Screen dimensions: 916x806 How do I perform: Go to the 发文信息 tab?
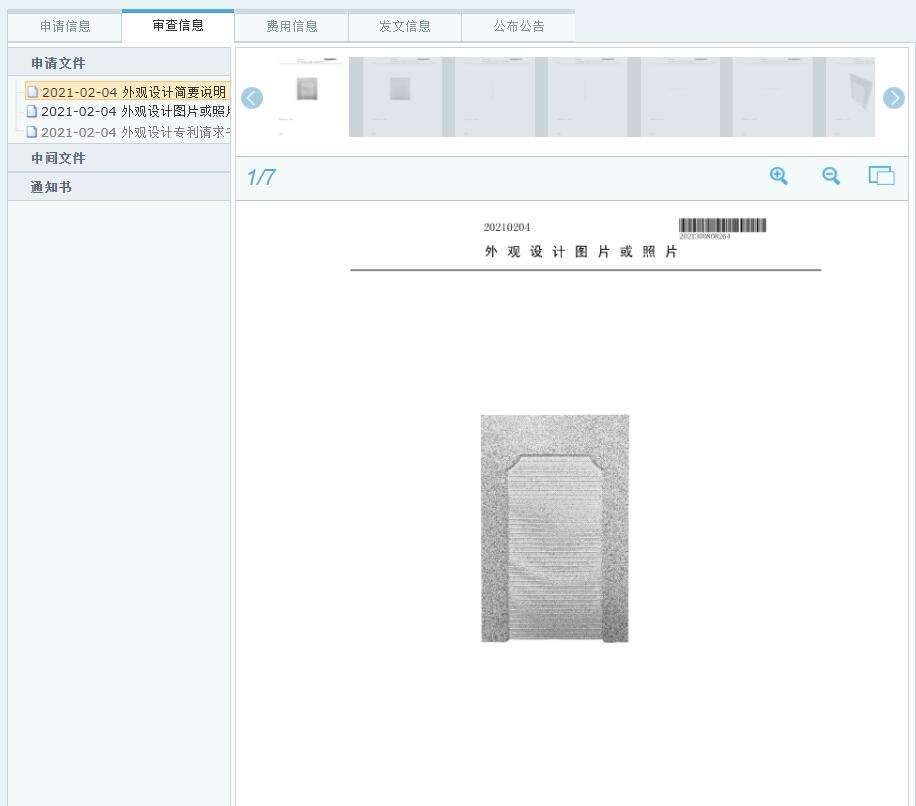pos(405,27)
